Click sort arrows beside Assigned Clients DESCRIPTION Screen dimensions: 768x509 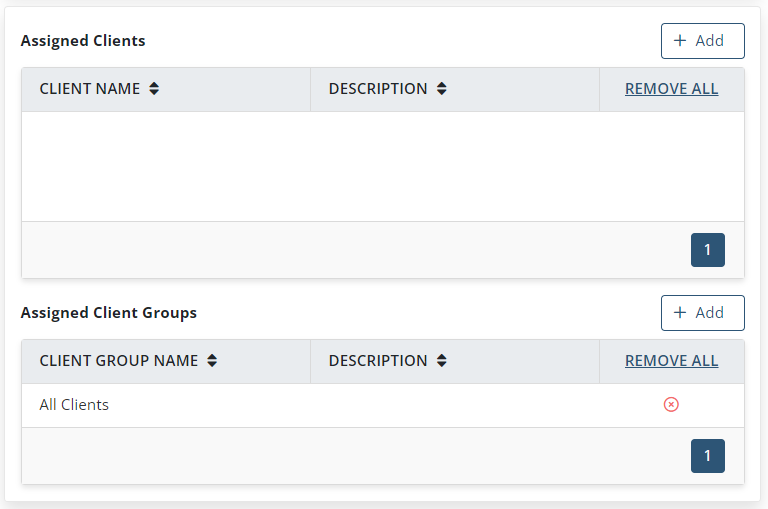[x=441, y=89]
